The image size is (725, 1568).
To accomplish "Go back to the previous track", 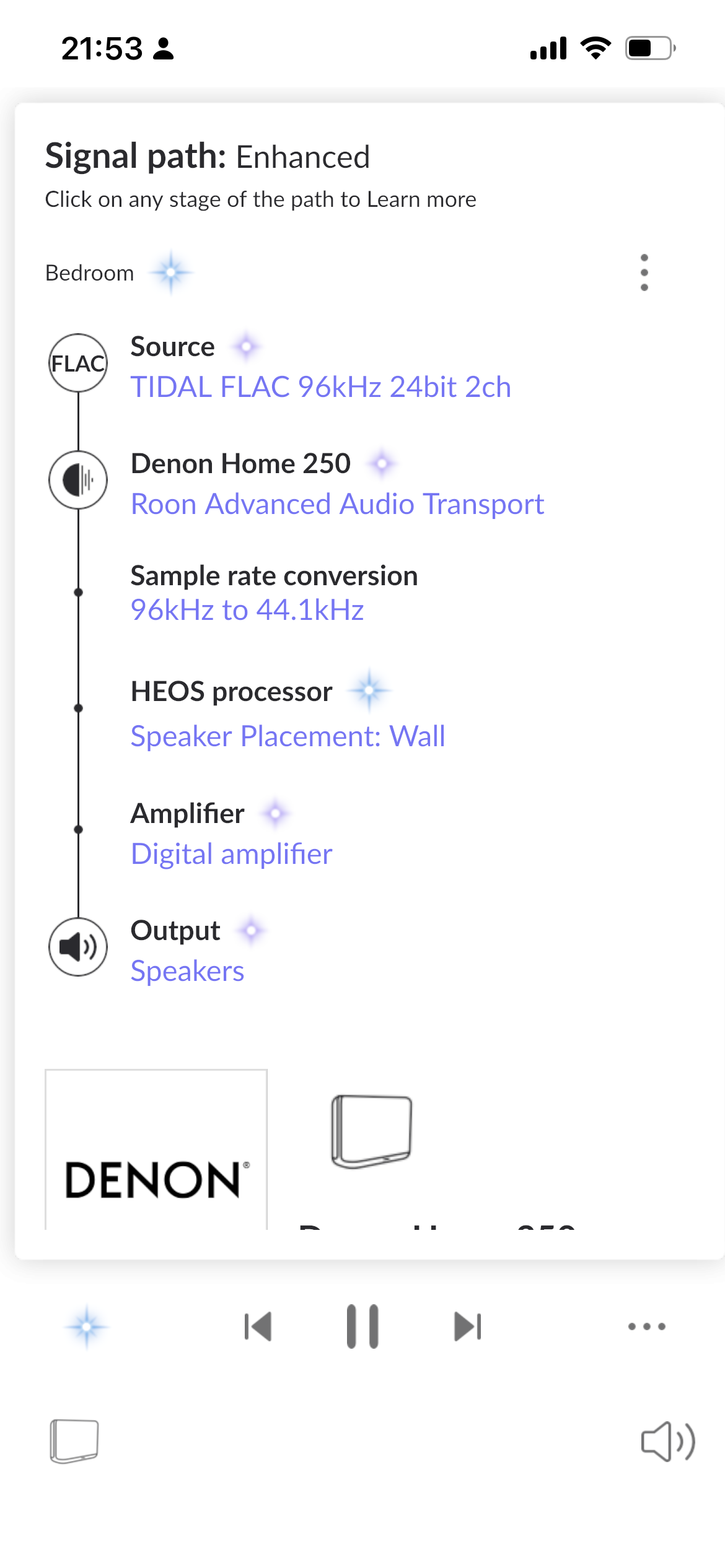I will 258,1326.
